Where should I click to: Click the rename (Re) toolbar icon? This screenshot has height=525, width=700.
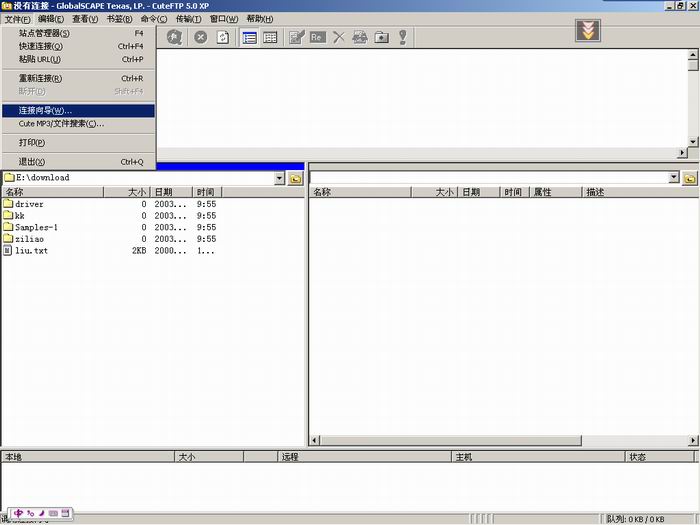[x=317, y=38]
